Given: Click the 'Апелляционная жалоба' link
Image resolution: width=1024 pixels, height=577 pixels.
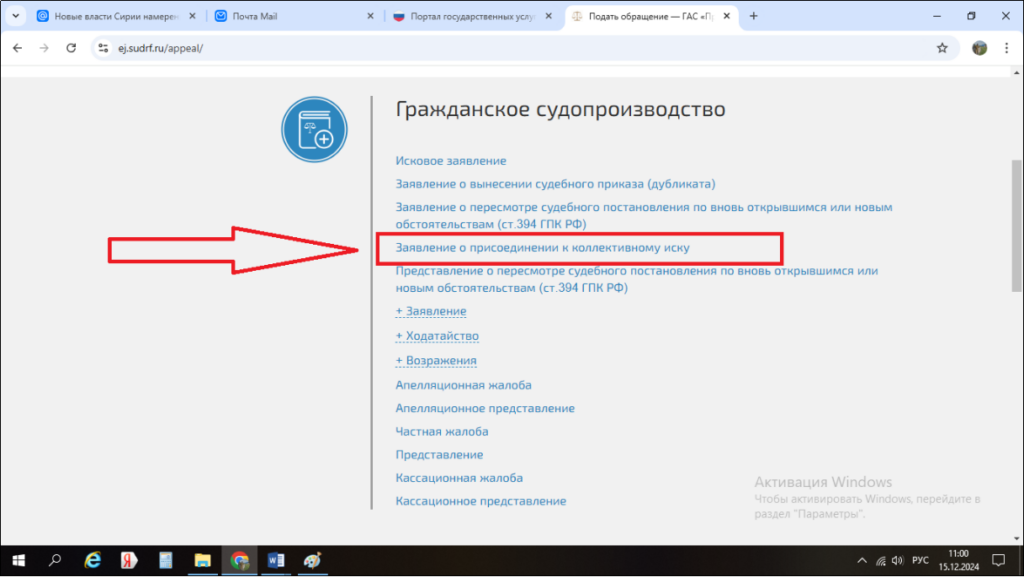Looking at the screenshot, I should click(463, 385).
